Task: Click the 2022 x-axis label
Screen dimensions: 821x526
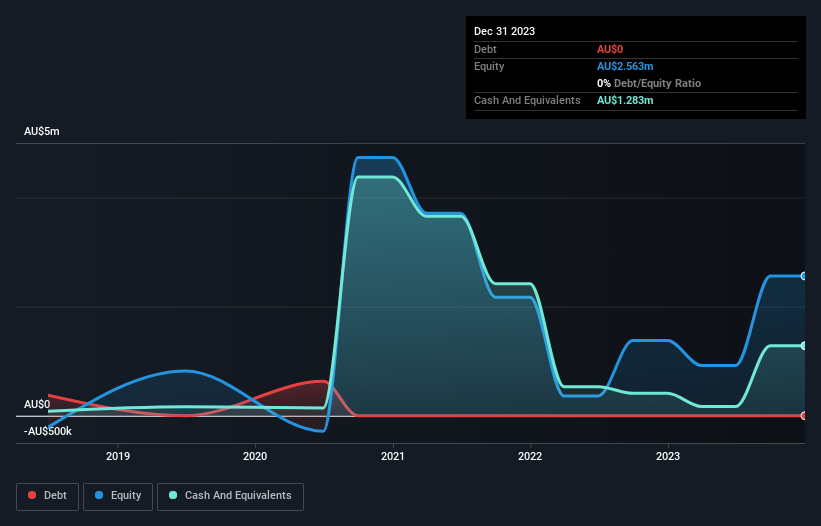Action: point(530,456)
